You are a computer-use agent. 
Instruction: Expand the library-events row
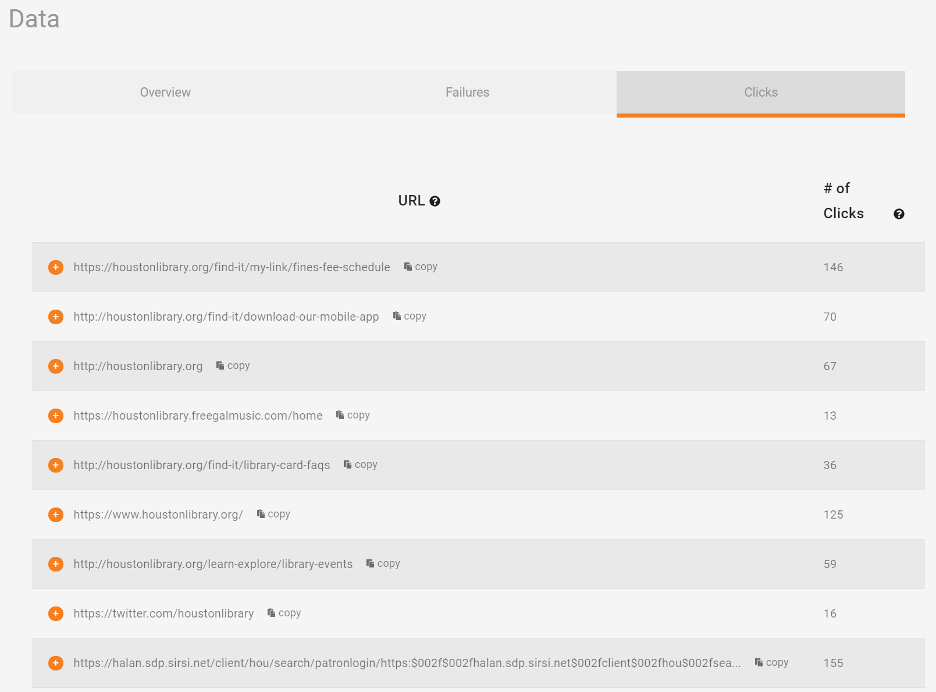(x=56, y=564)
